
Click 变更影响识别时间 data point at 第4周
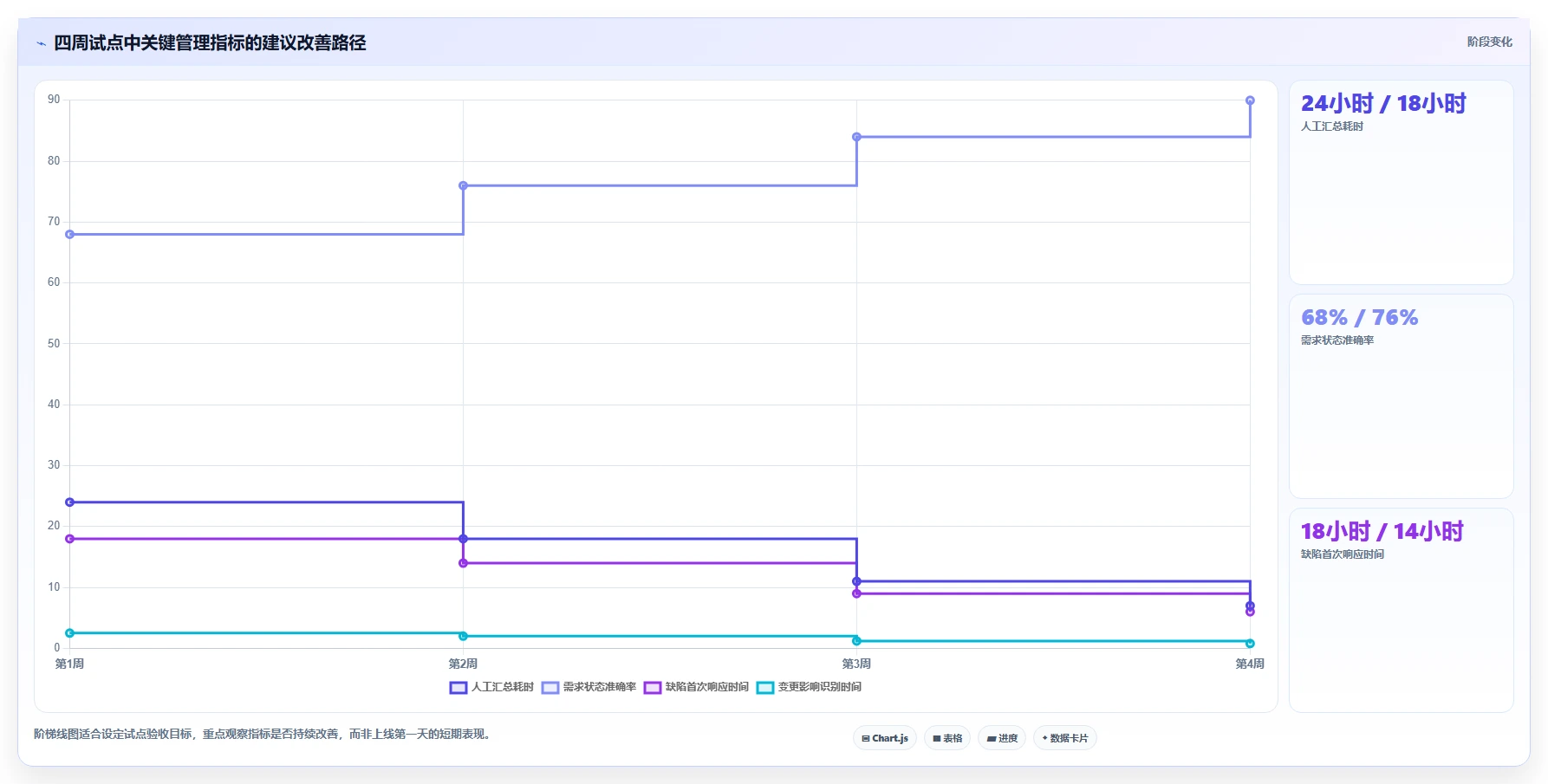click(x=1250, y=643)
